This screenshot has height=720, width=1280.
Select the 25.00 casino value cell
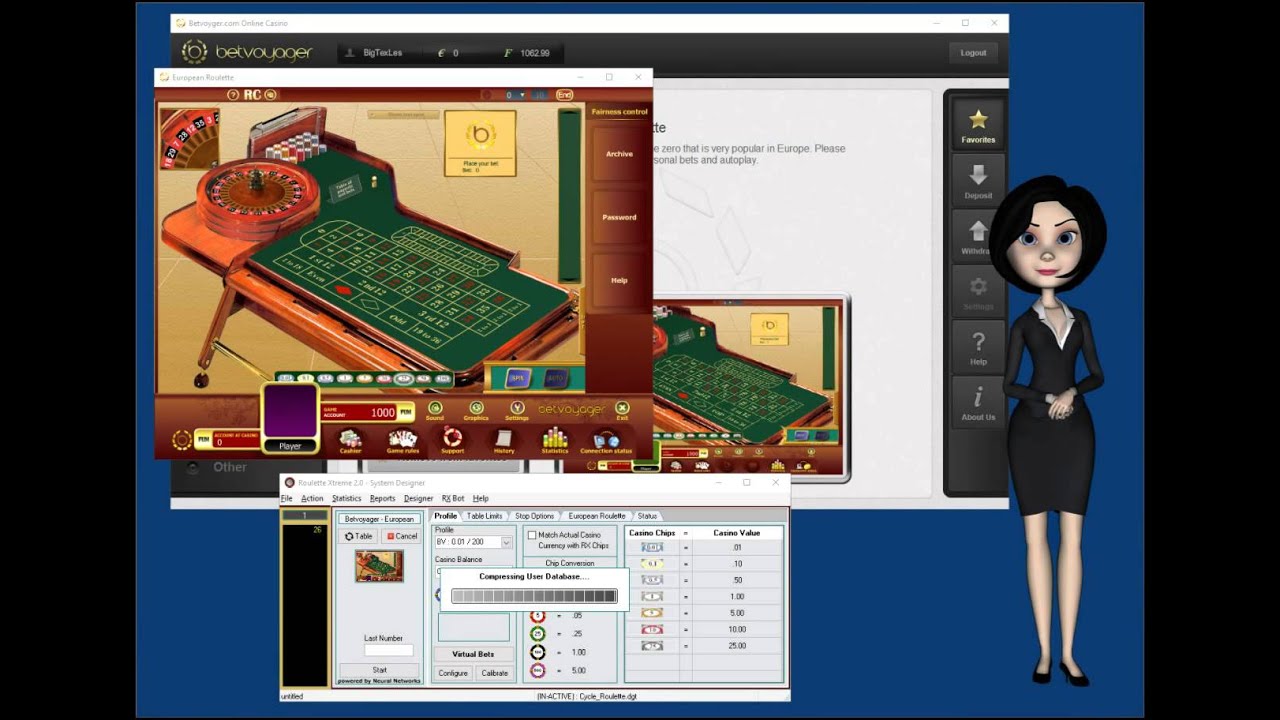coord(737,646)
